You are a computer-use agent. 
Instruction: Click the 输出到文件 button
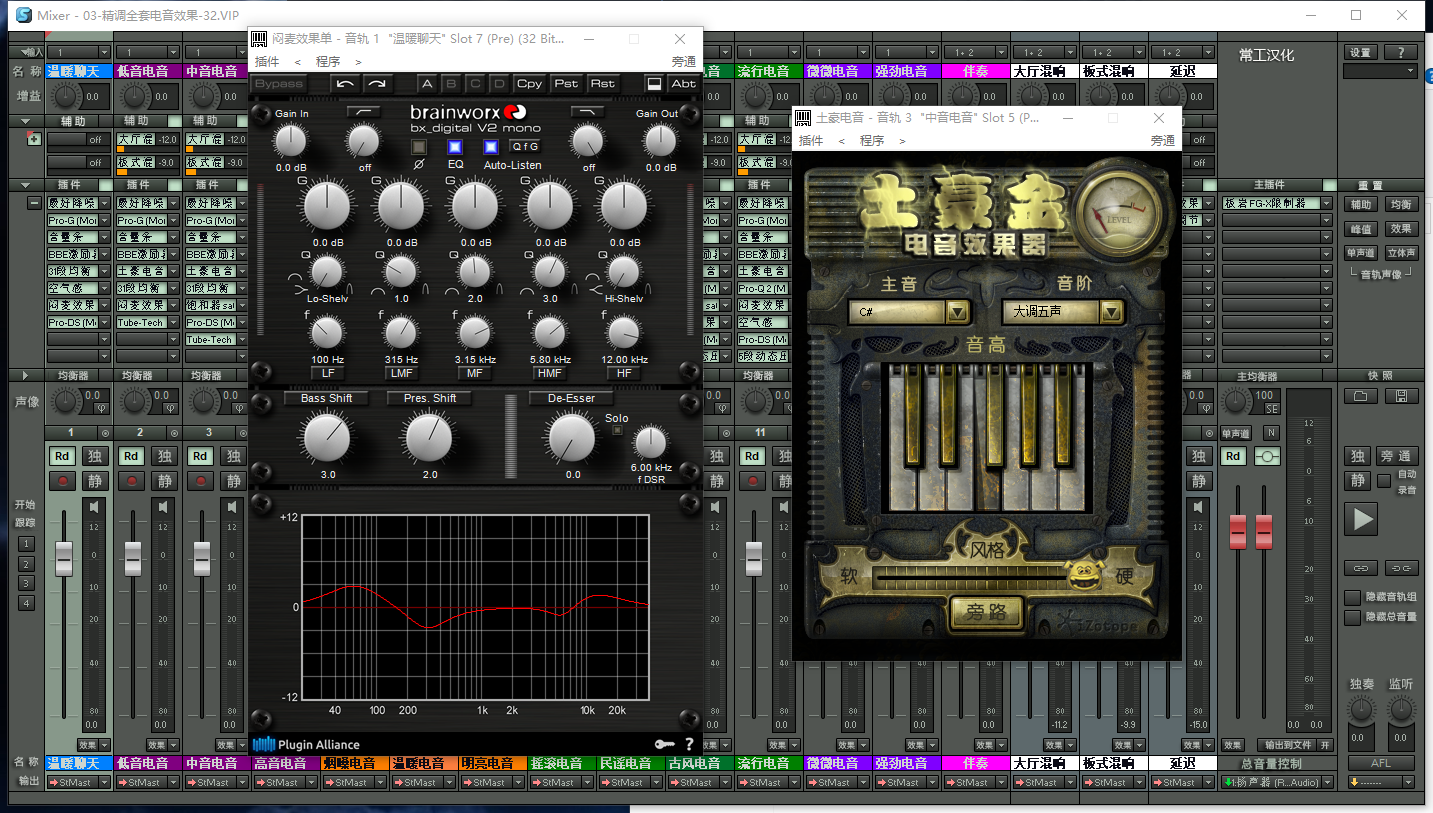click(x=1287, y=745)
